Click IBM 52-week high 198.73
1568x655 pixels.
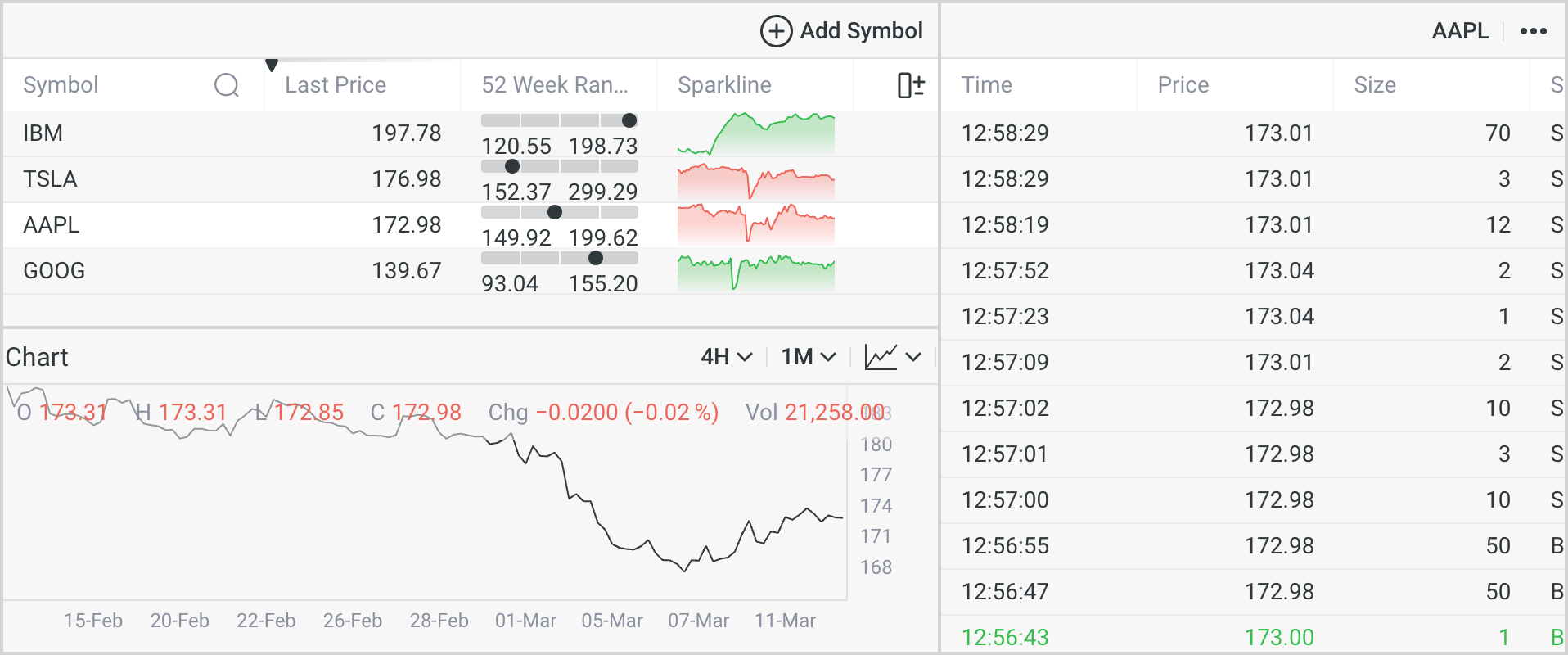click(x=603, y=146)
